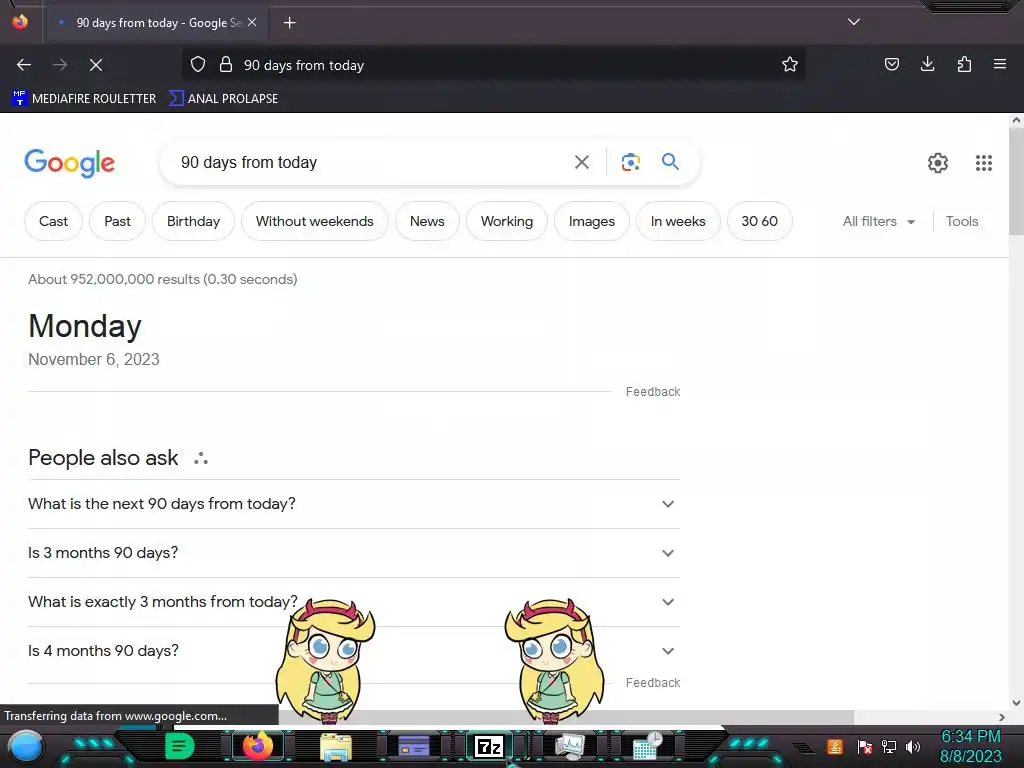This screenshot has width=1024, height=768.
Task: Expand 'Is 4 months 90 days?'
Action: pos(354,651)
